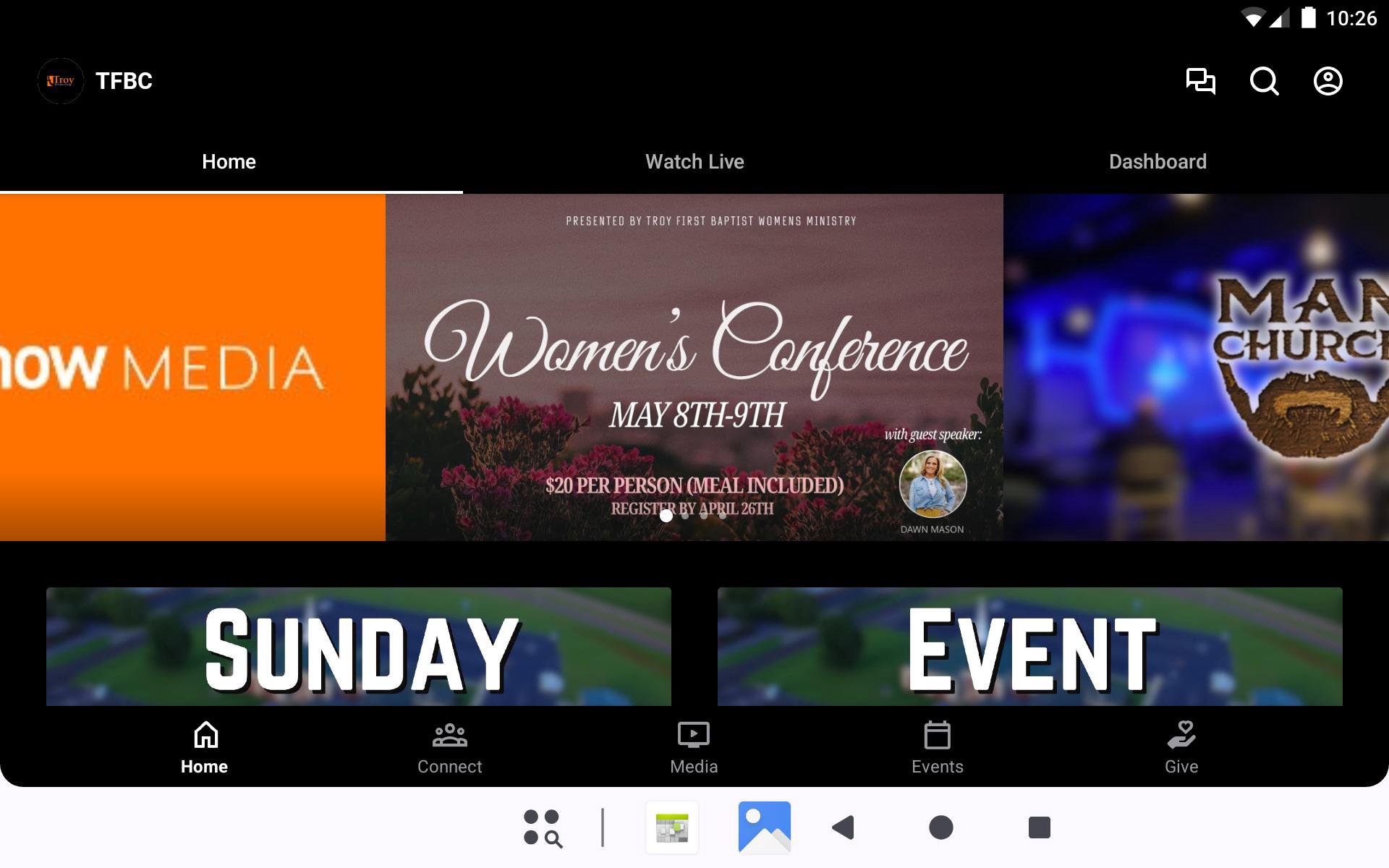Tap the Troy church logo
This screenshot has width=1389, height=868.
pos(61,81)
